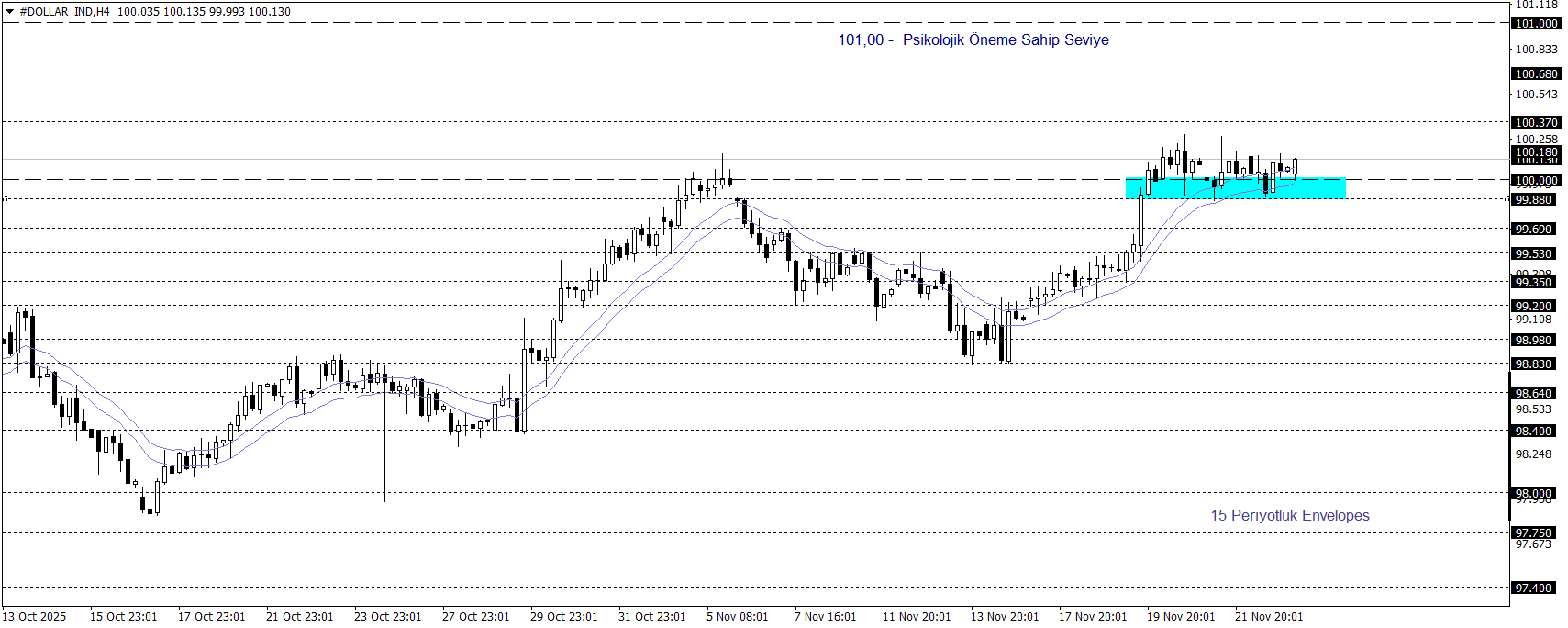Select the 99.880 price level tag
This screenshot has height=628, width=1568.
[1535, 200]
